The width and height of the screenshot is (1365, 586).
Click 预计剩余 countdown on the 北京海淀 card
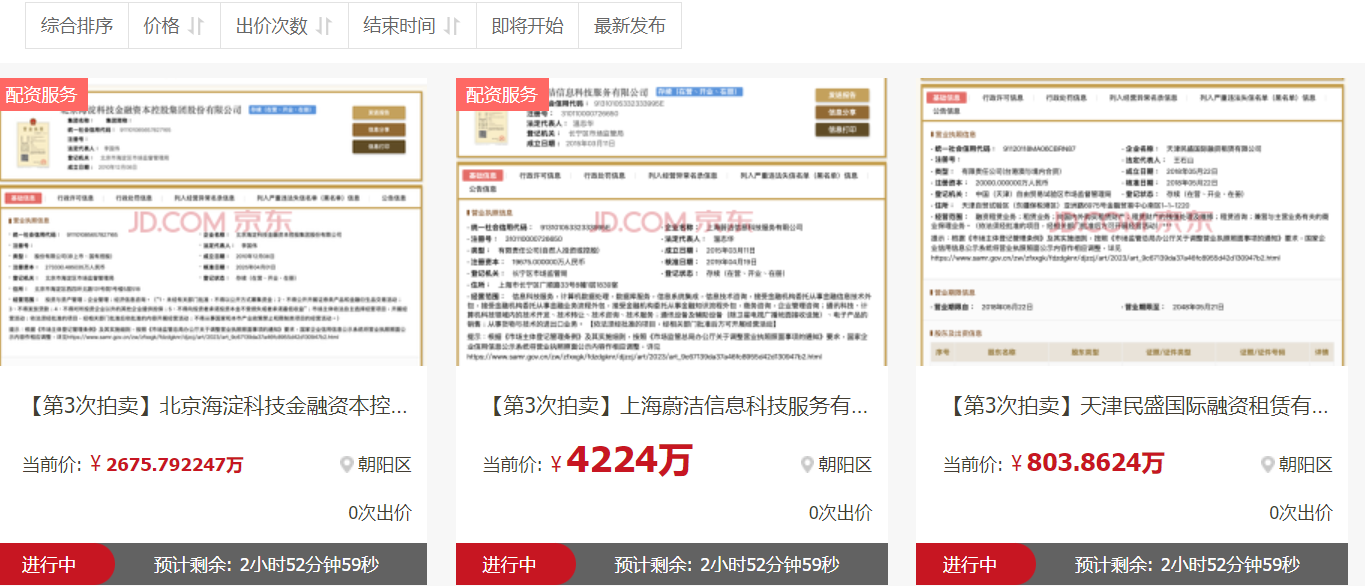coord(267,565)
